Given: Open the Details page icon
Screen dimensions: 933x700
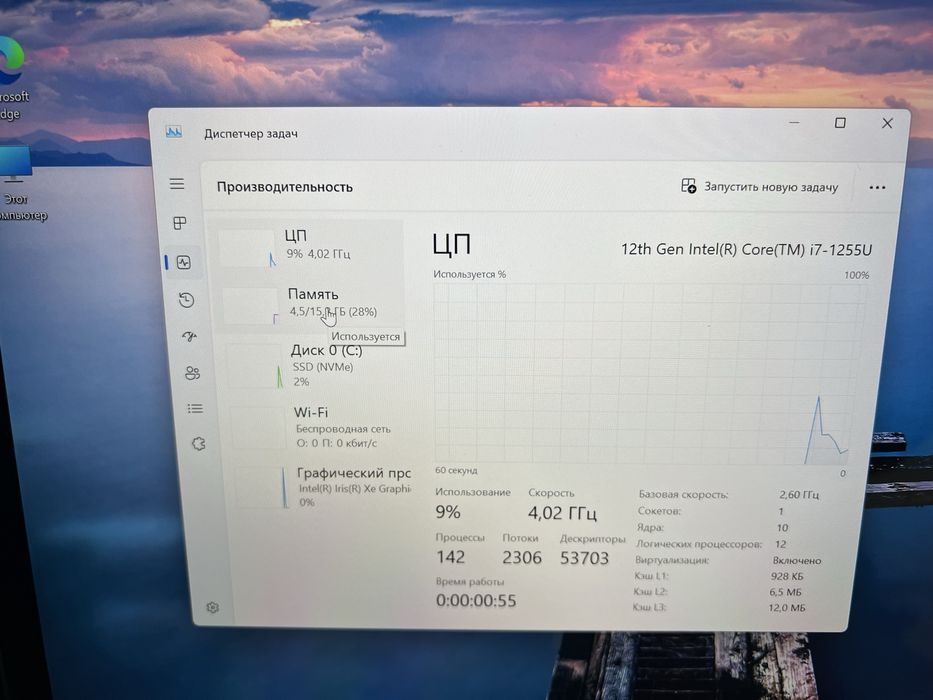Looking at the screenshot, I should click(195, 409).
